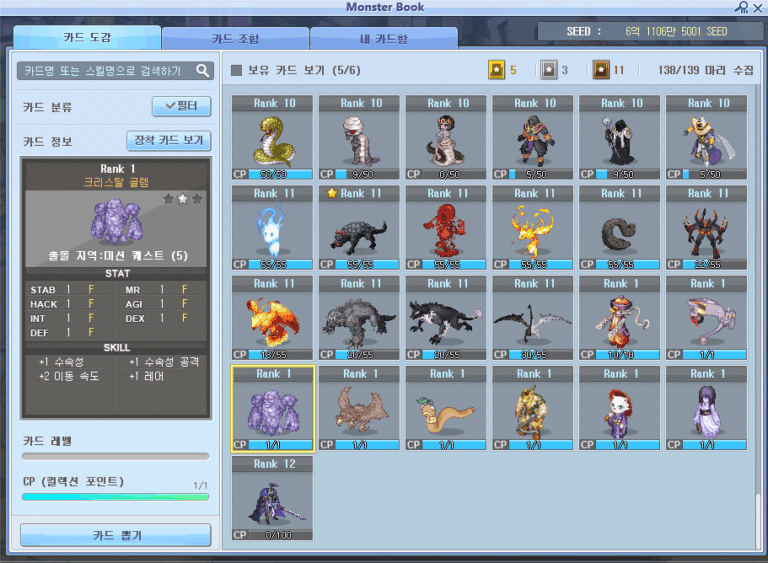This screenshot has width=768, height=563.
Task: Open the 필터 filter dropdown
Action: 181,106
